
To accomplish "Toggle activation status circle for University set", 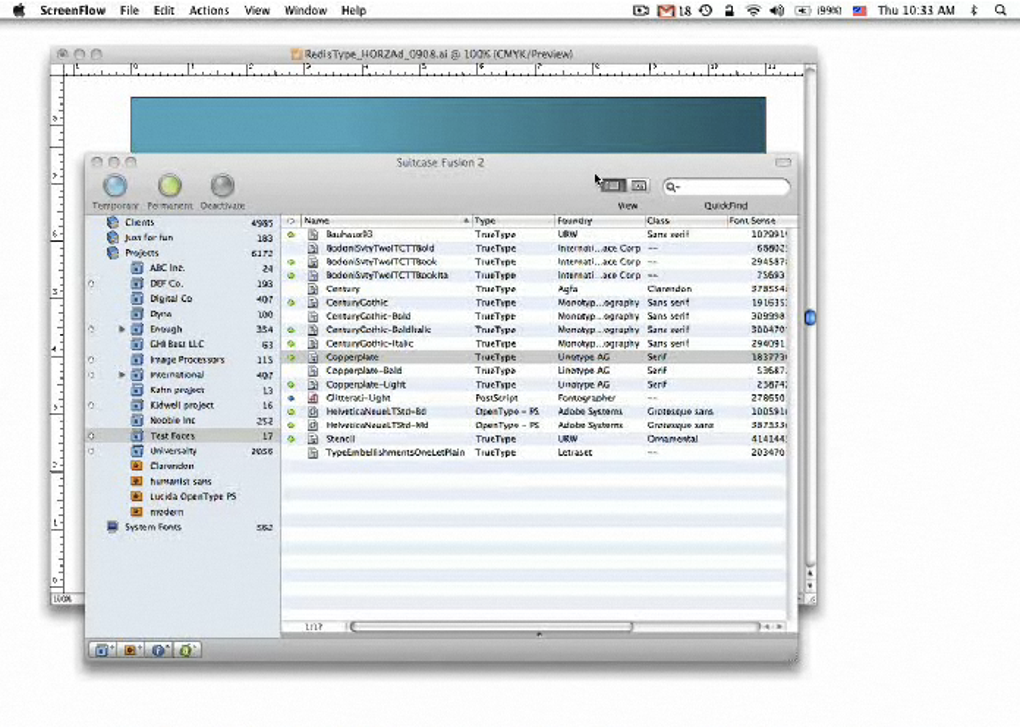I will pos(91,451).
